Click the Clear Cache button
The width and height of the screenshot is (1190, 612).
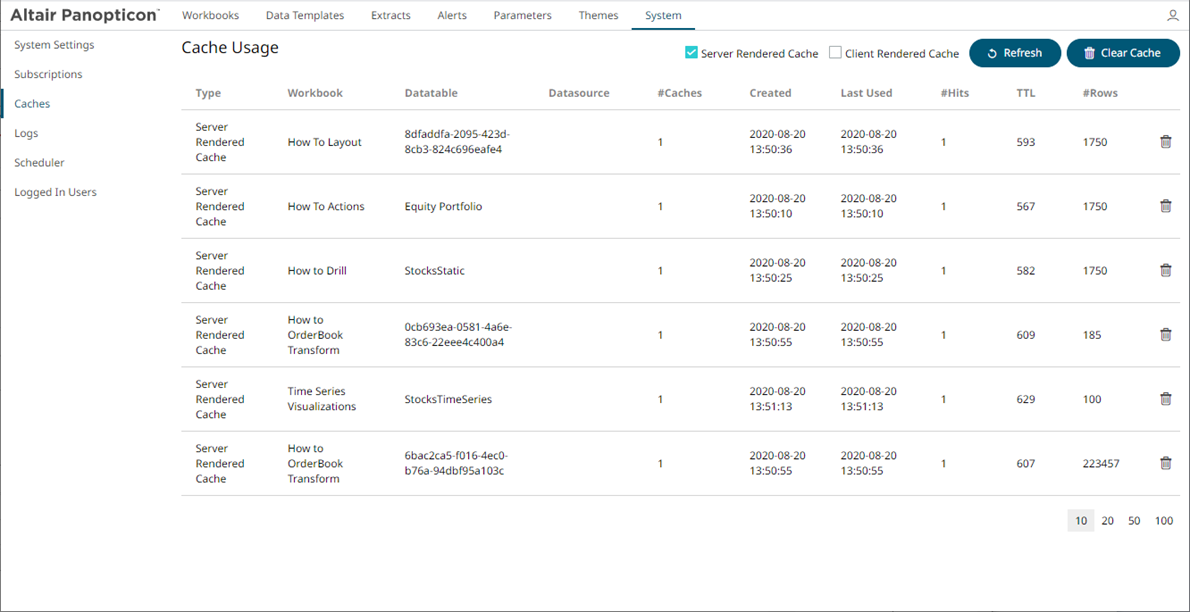pyautogui.click(x=1122, y=53)
